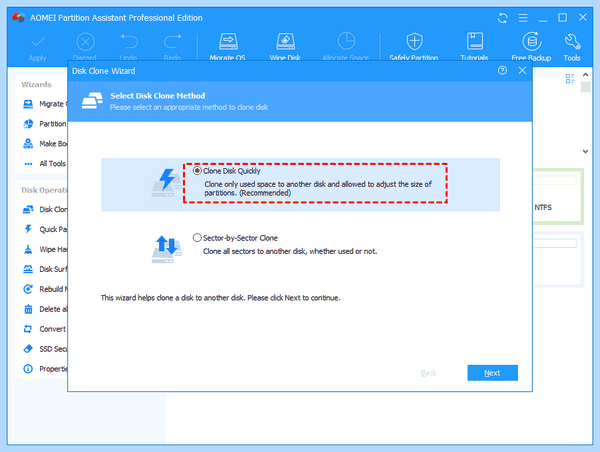This screenshot has width=600, height=452.
Task: Select the Clone Disk Quickly radio button
Action: 197,171
